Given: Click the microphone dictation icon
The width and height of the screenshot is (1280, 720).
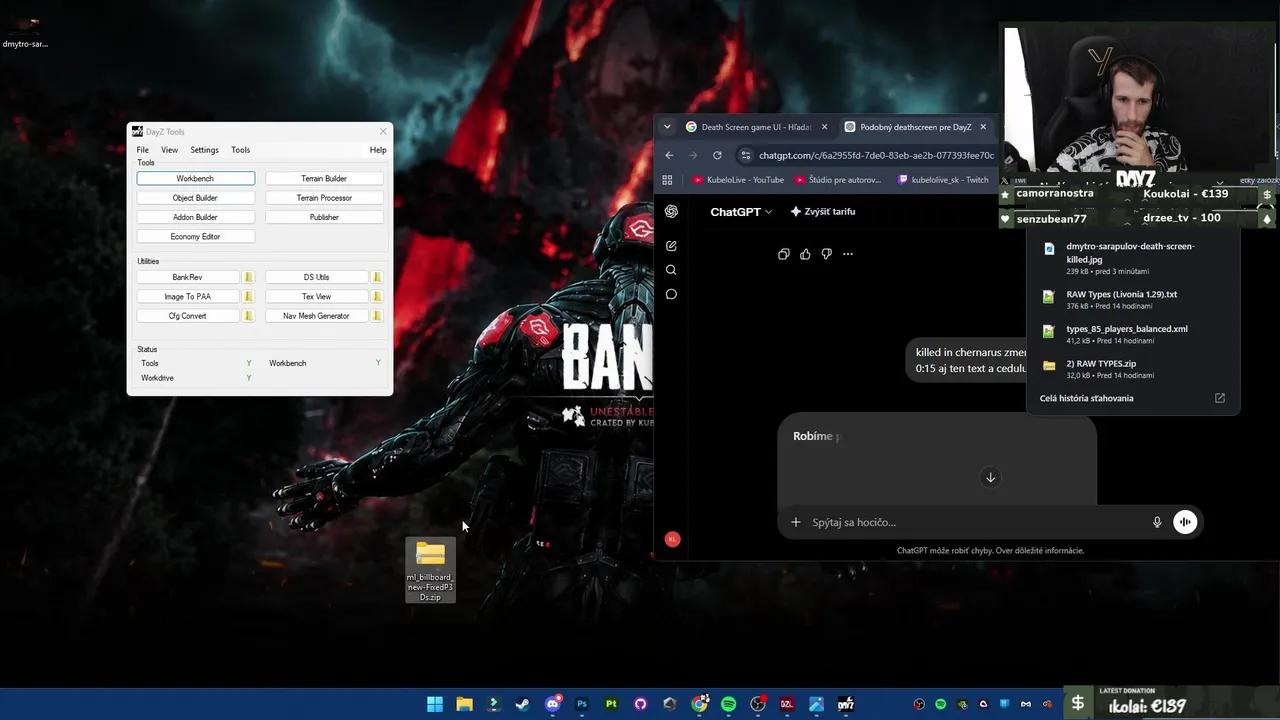Looking at the screenshot, I should 1157,522.
